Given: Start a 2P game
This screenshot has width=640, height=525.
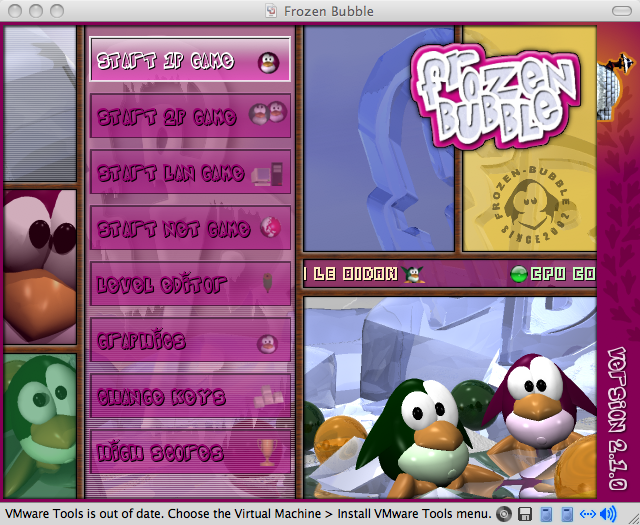Looking at the screenshot, I should click(x=190, y=116).
